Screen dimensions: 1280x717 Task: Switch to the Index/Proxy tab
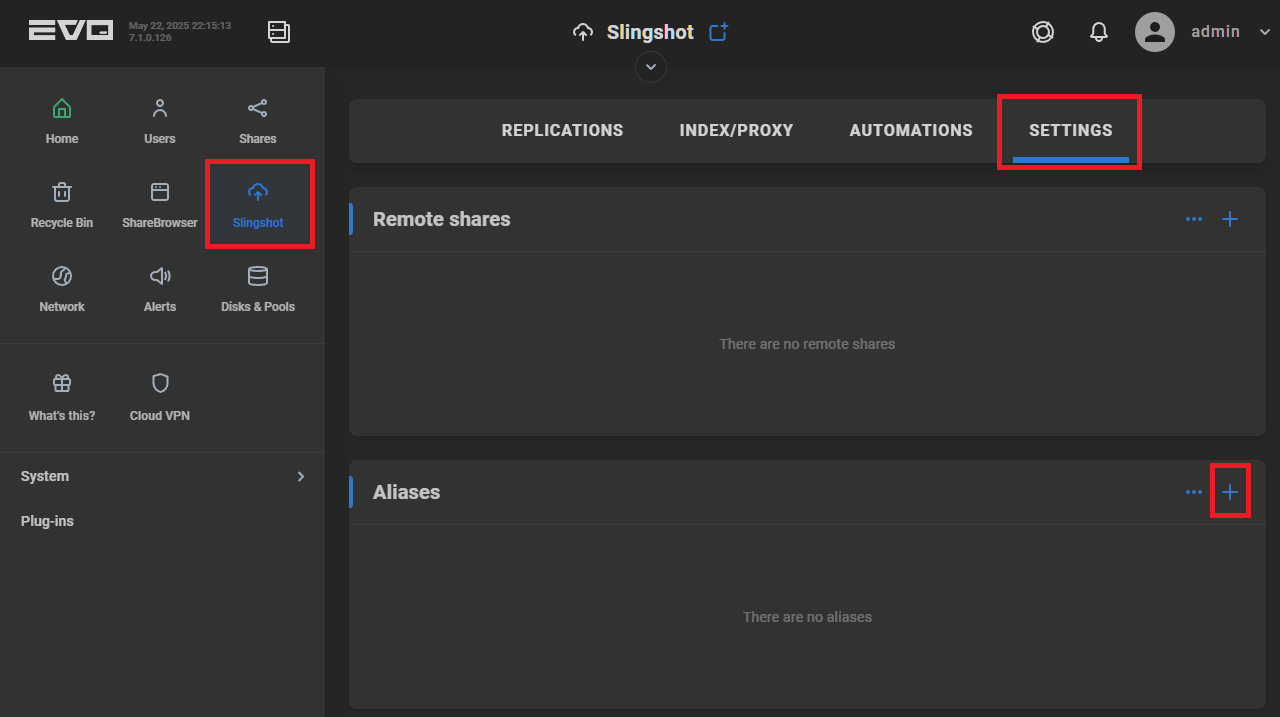click(736, 130)
